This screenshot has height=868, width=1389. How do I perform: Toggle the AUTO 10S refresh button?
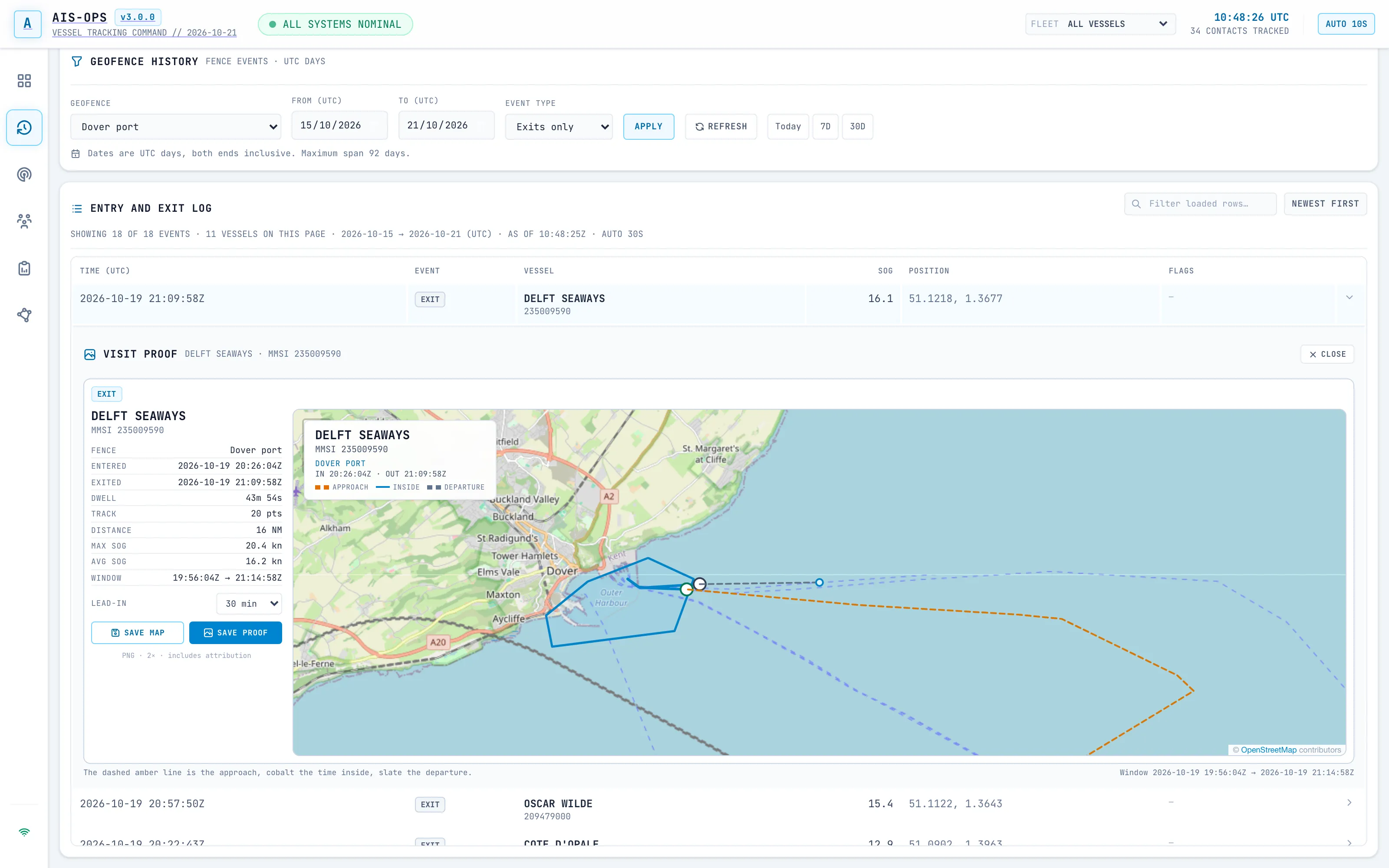[x=1346, y=23]
